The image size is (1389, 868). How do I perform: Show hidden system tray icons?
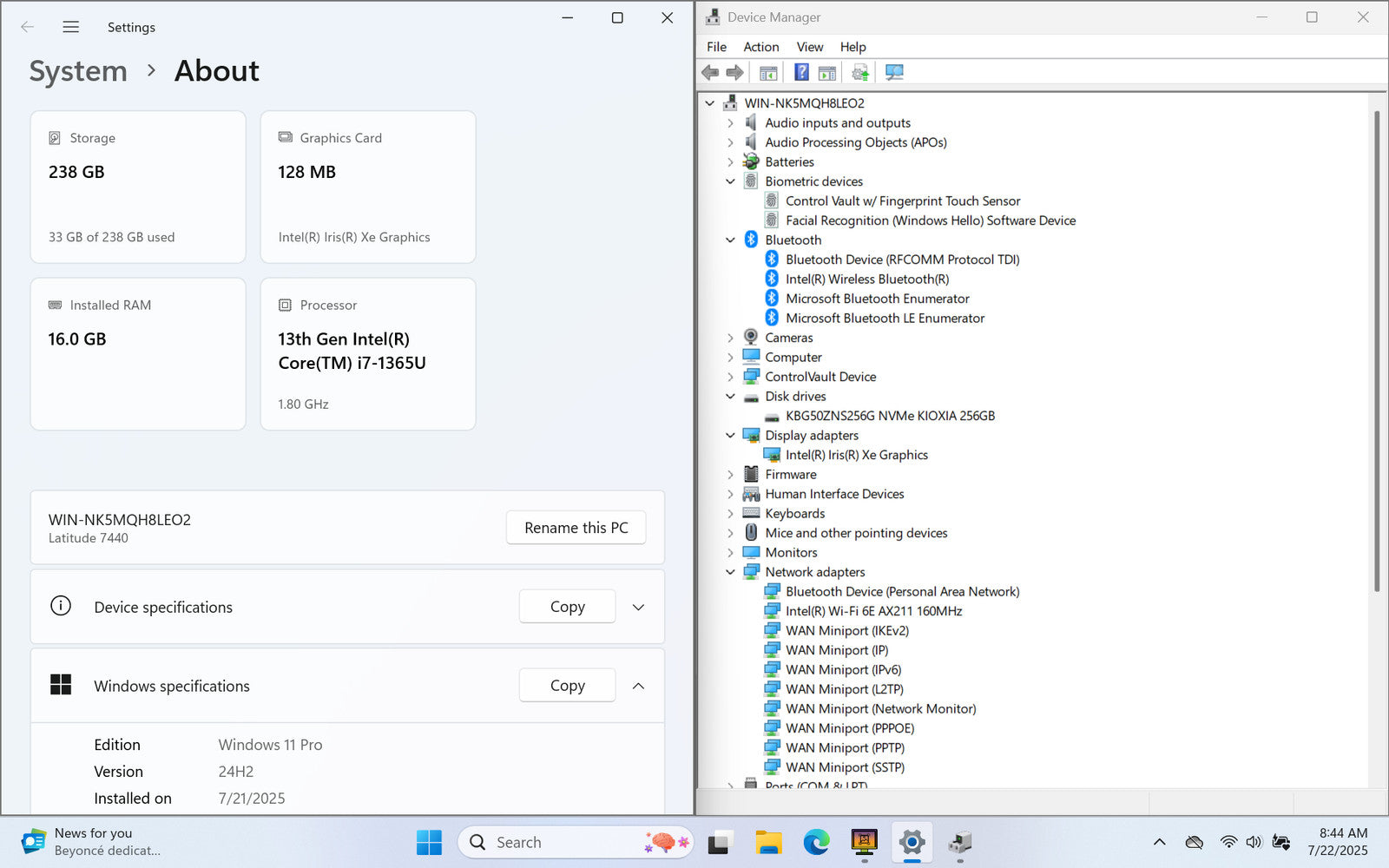tap(1159, 842)
